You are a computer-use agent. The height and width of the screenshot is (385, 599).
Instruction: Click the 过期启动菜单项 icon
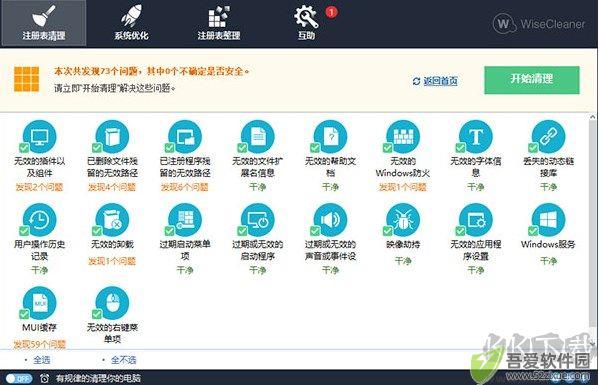pos(185,220)
